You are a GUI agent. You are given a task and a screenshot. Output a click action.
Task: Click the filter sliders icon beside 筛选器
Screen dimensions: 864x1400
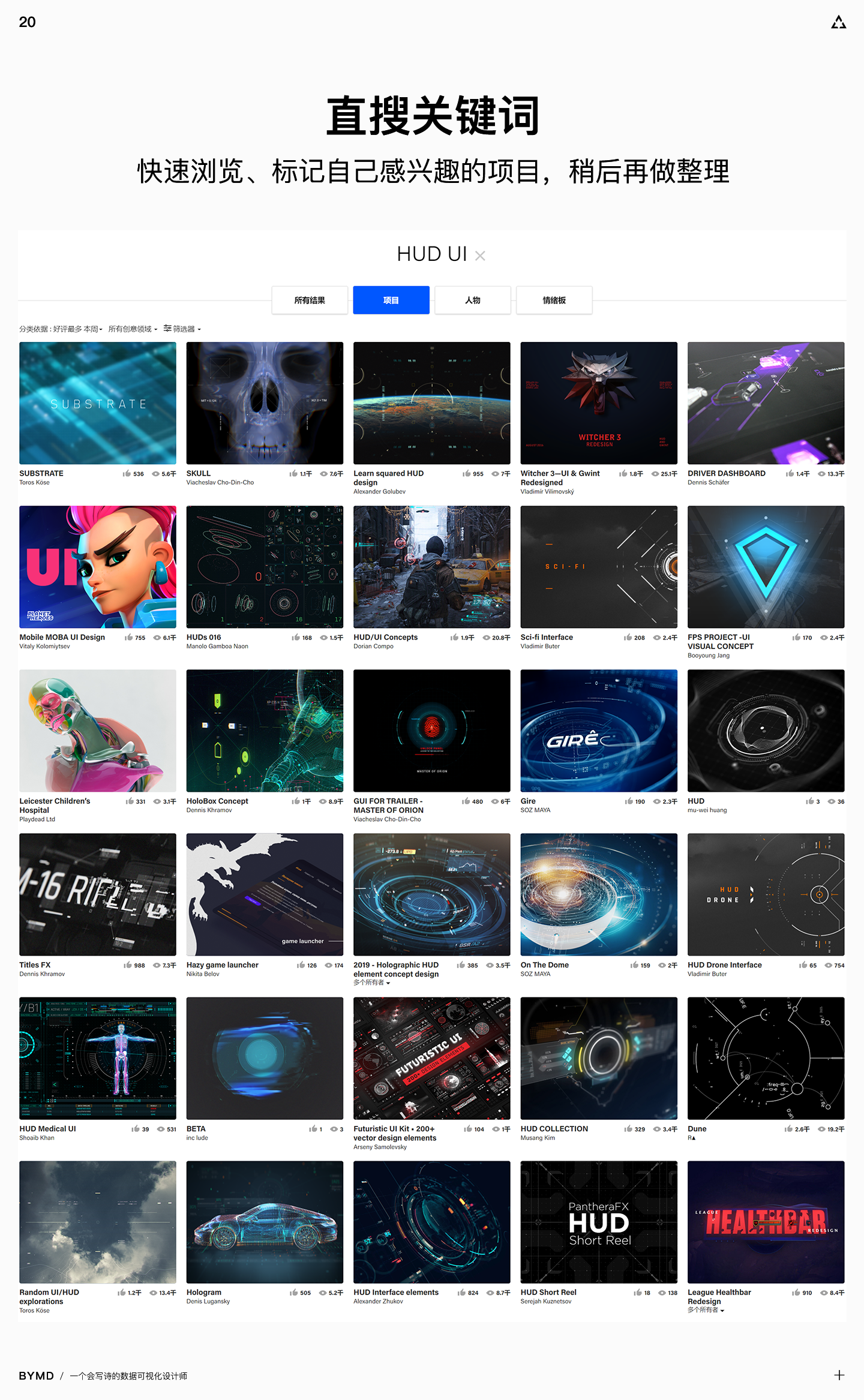point(167,328)
